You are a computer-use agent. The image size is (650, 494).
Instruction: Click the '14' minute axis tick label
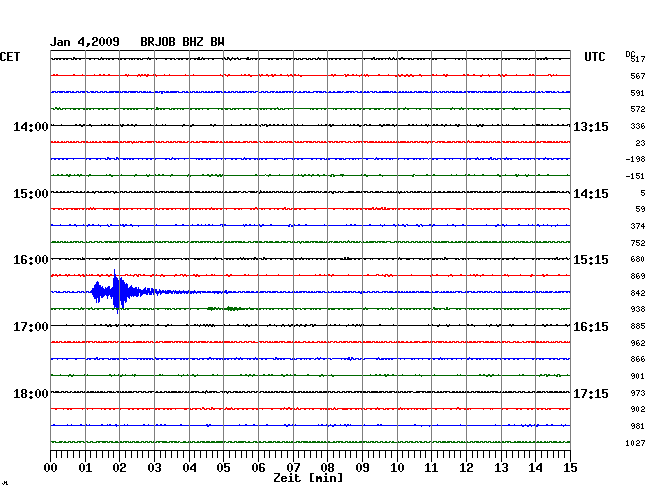click(535, 468)
